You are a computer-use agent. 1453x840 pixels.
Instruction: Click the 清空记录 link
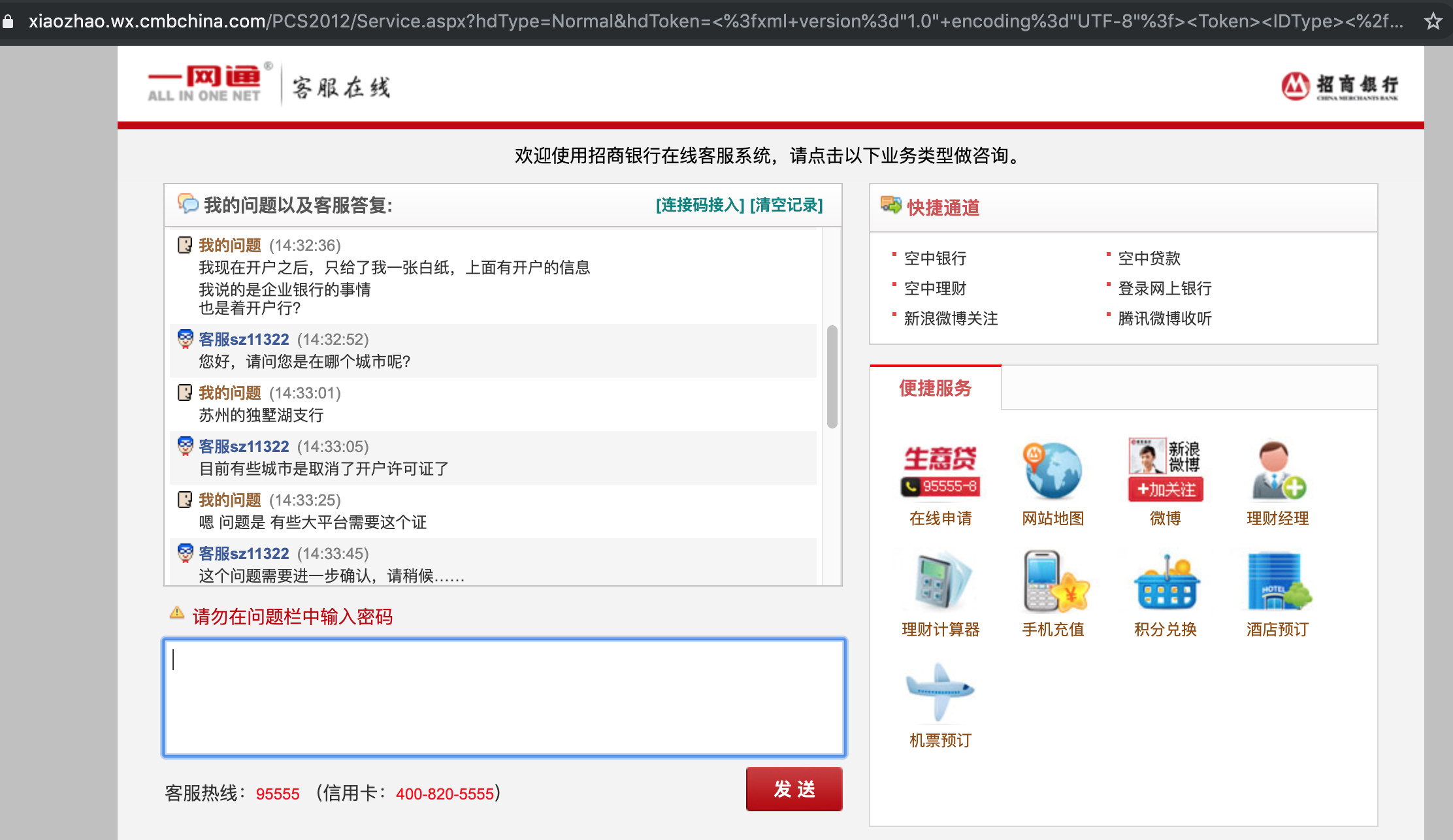click(786, 205)
